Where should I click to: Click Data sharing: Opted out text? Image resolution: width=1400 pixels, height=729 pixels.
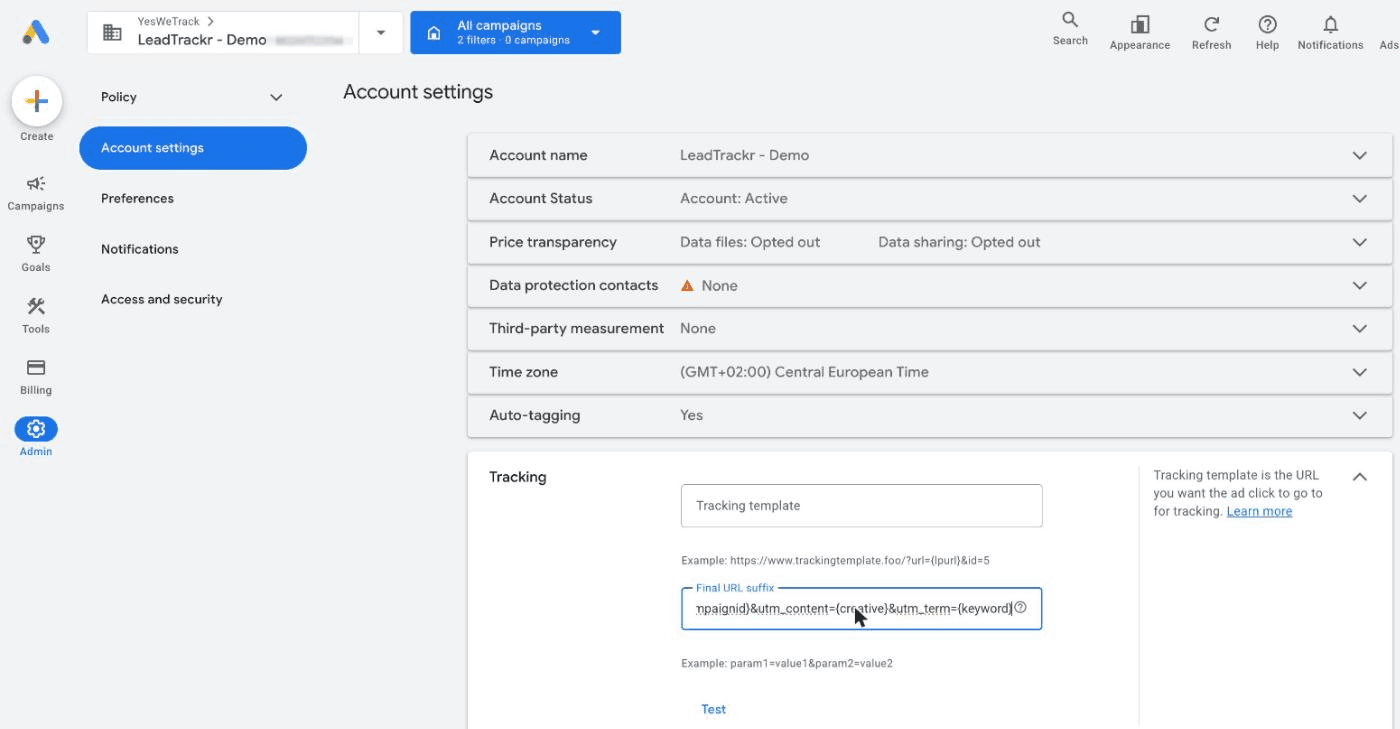pos(959,242)
